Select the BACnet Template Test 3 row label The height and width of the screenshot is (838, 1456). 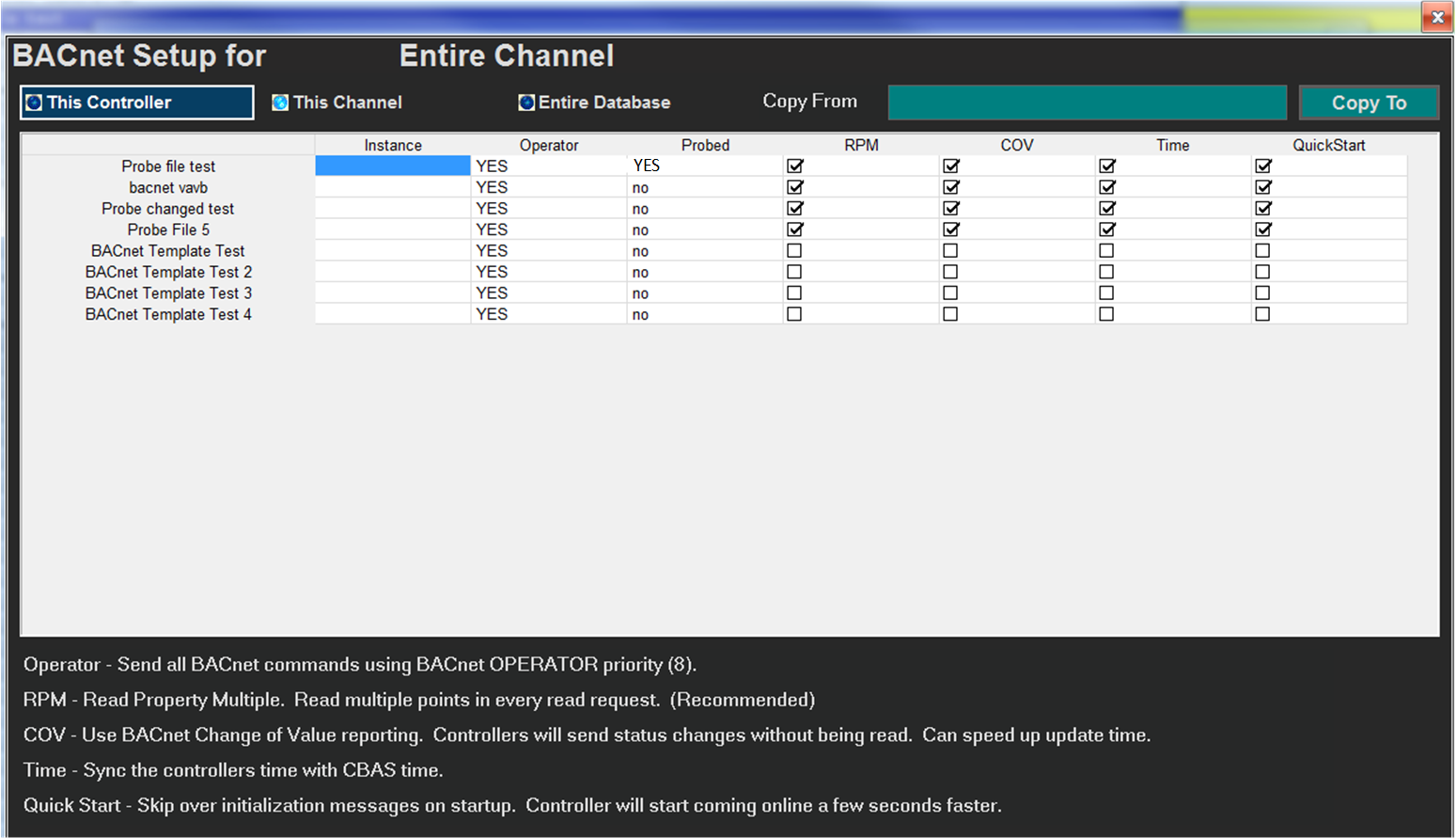[168, 293]
